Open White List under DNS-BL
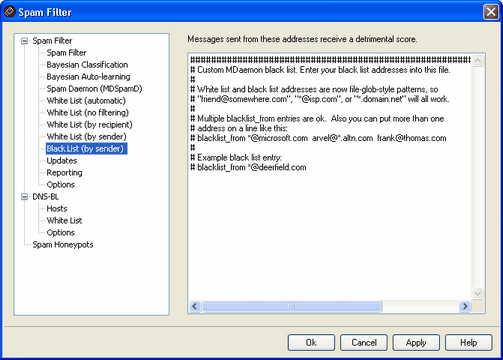This screenshot has width=503, height=360. (64, 221)
